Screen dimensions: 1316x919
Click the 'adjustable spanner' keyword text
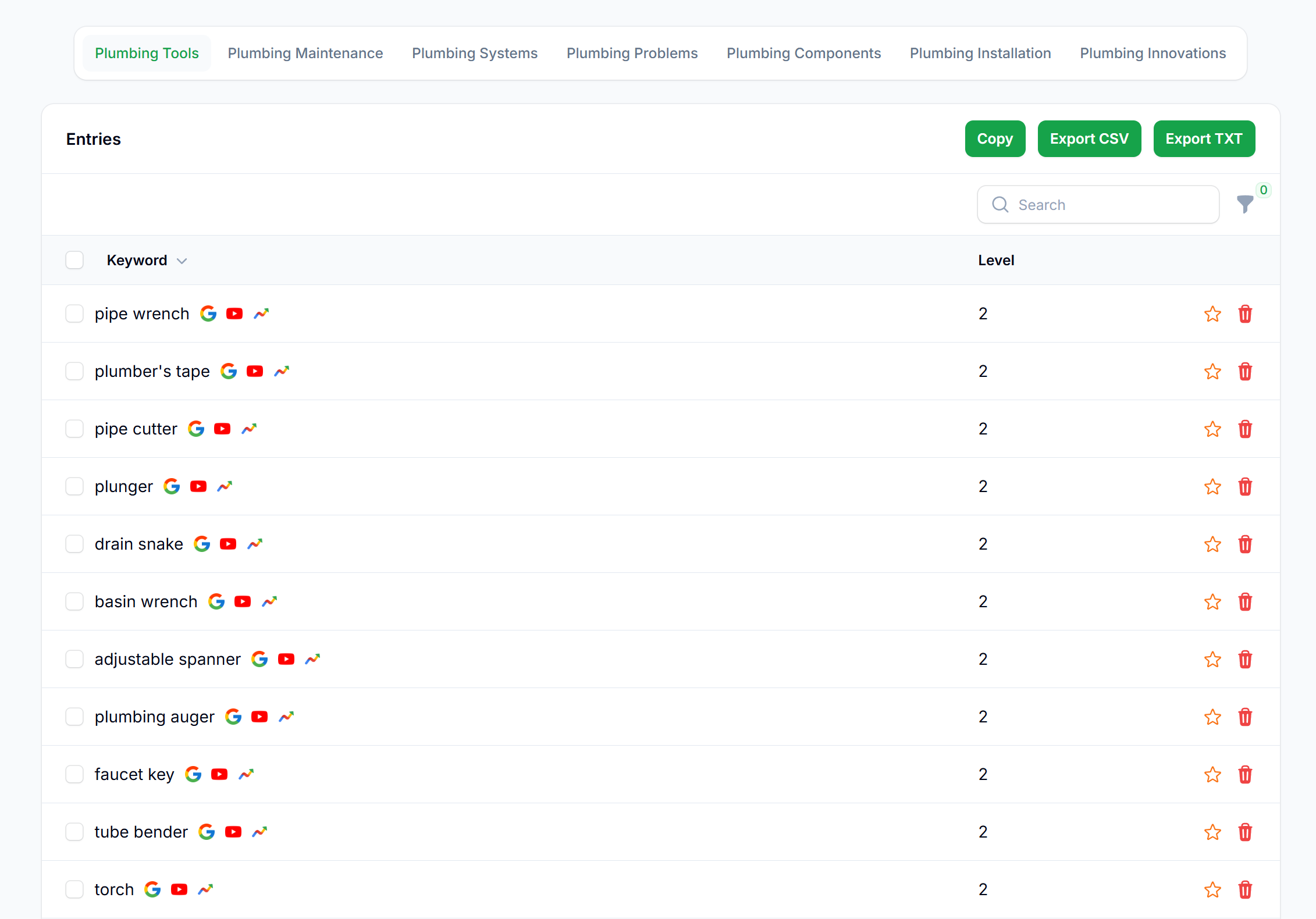168,659
